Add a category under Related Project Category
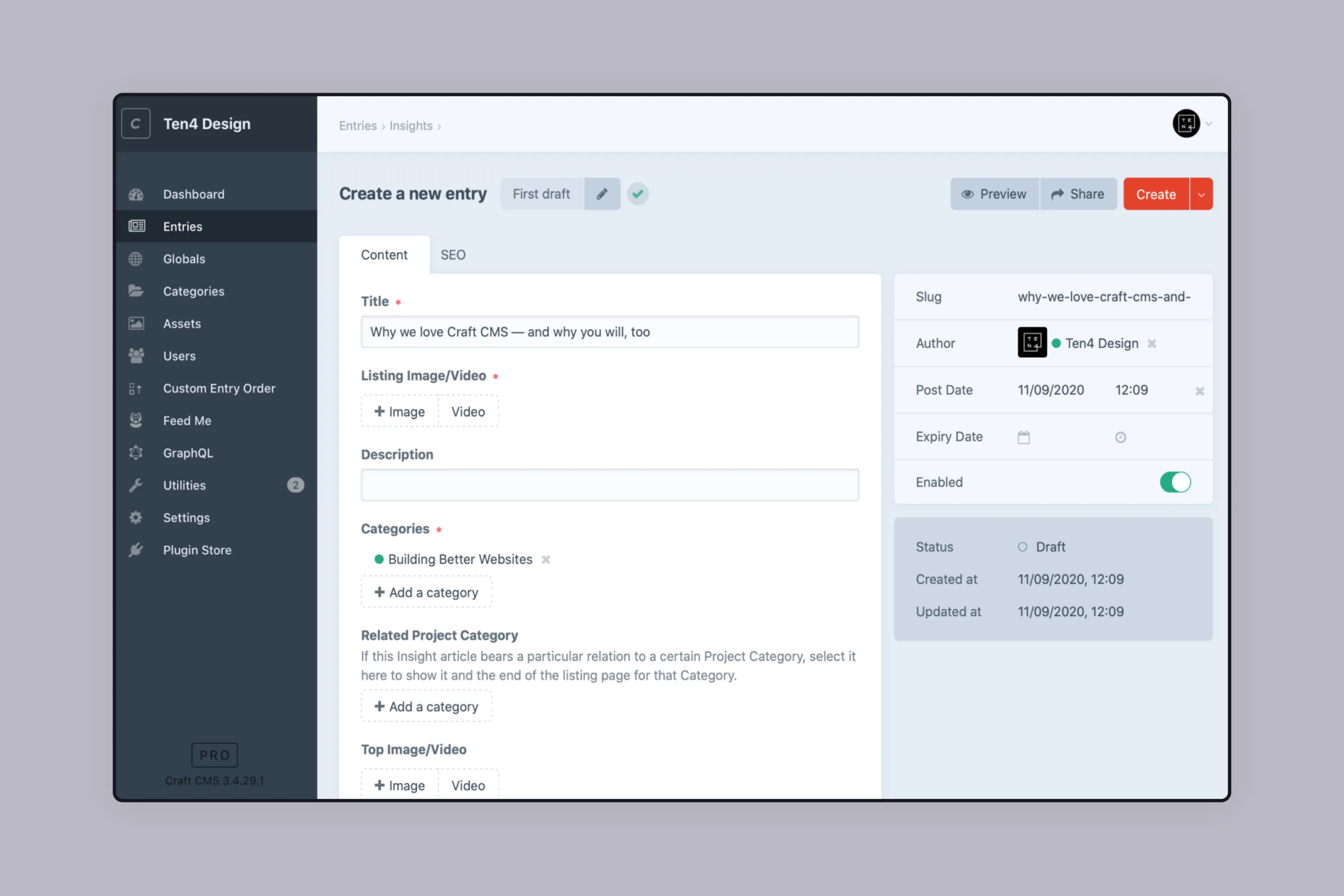The width and height of the screenshot is (1344, 896). coord(426,707)
